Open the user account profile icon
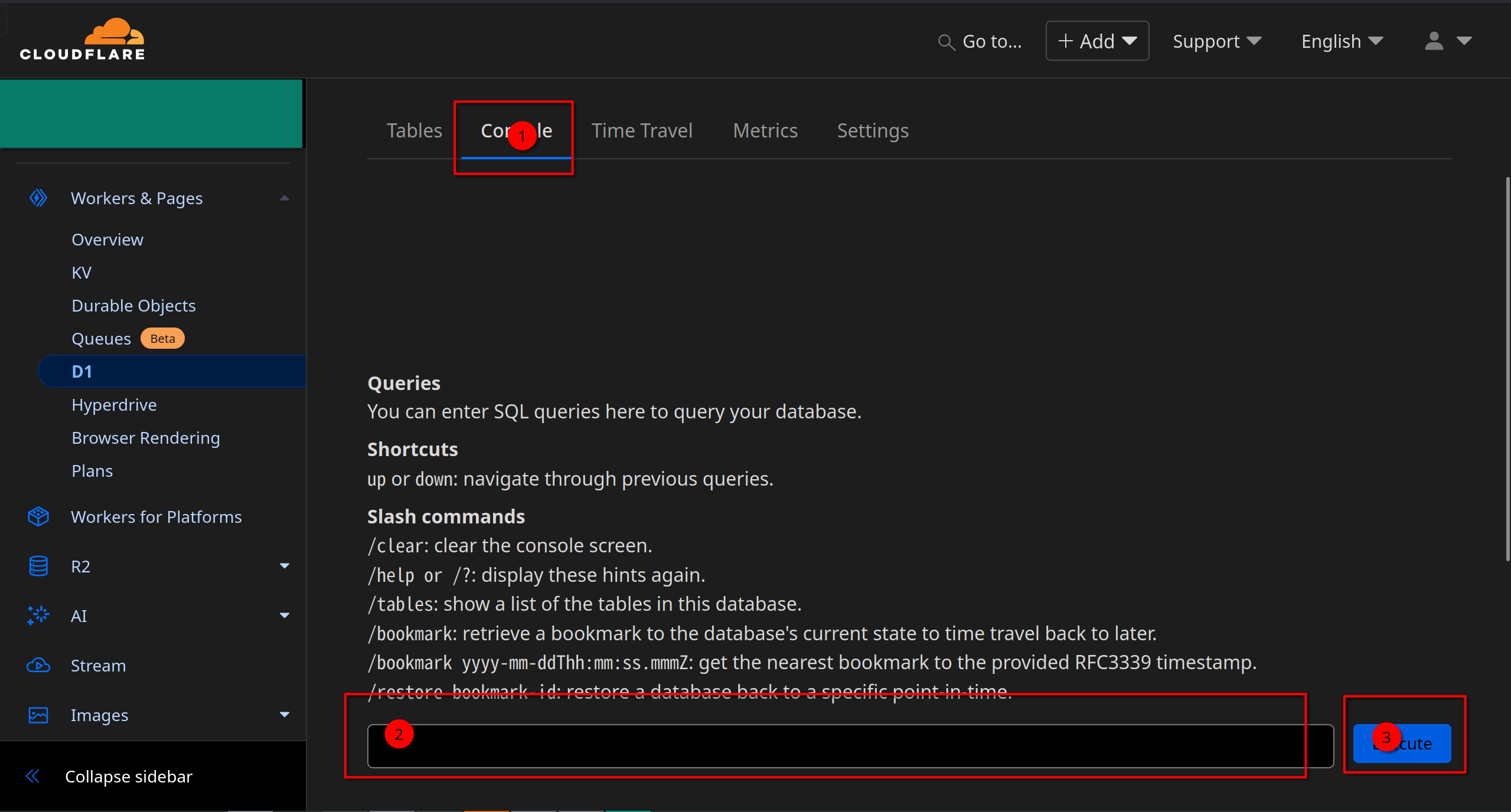Screen dimensions: 1511x812 [1434, 41]
